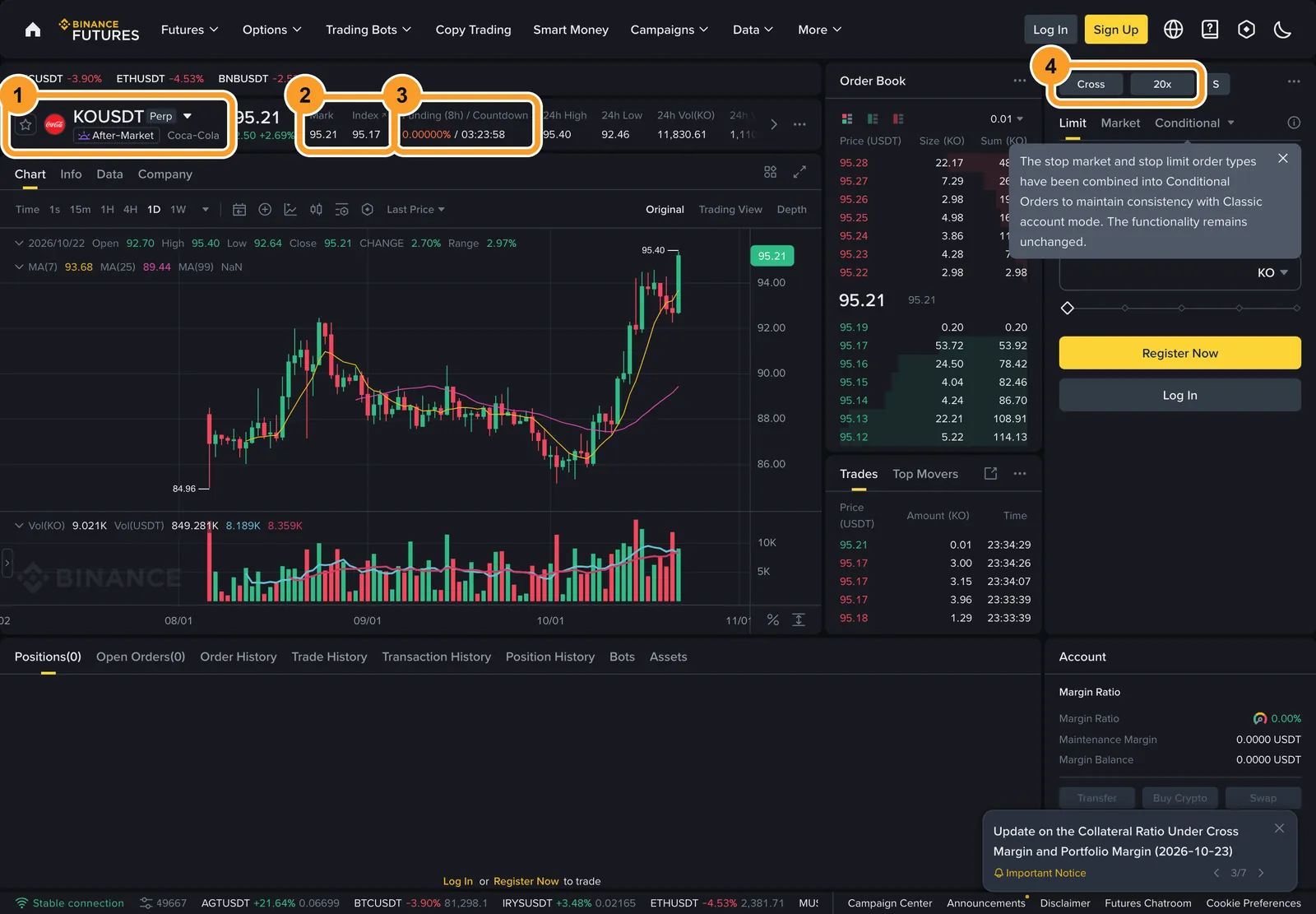Open Order Book more options menu
This screenshot has width=1316, height=914.
[x=1020, y=81]
